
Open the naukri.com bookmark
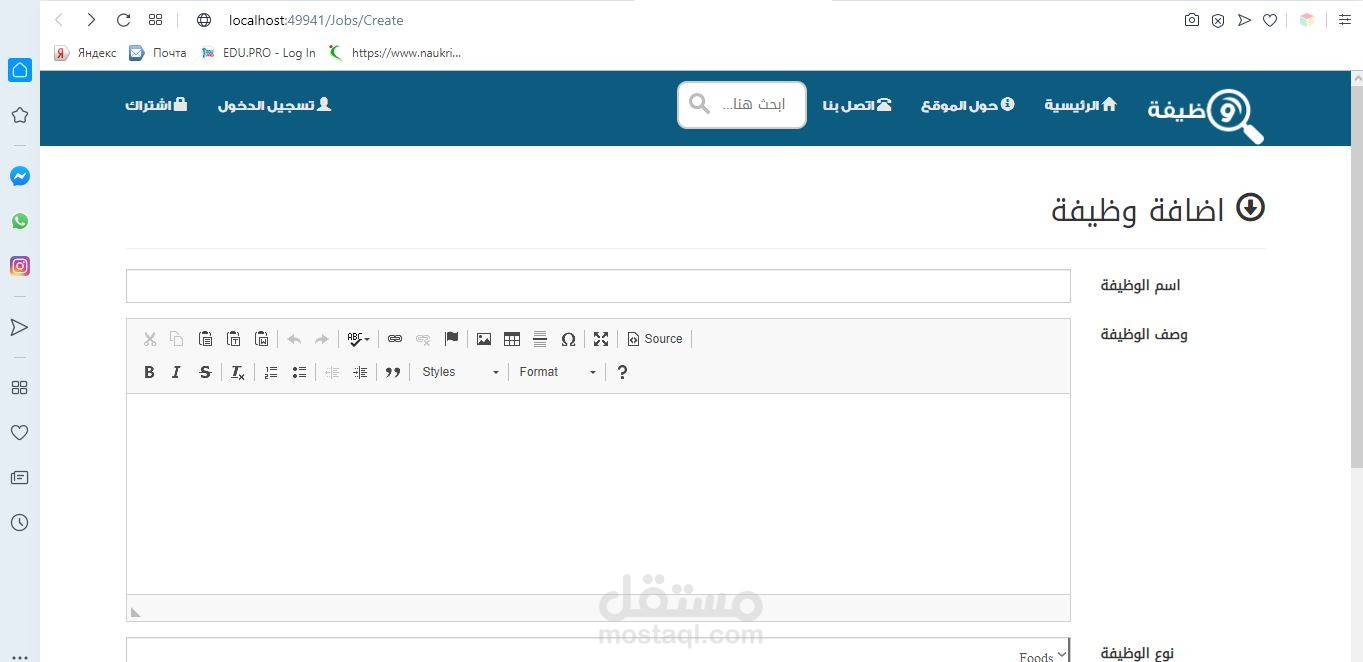(x=395, y=53)
